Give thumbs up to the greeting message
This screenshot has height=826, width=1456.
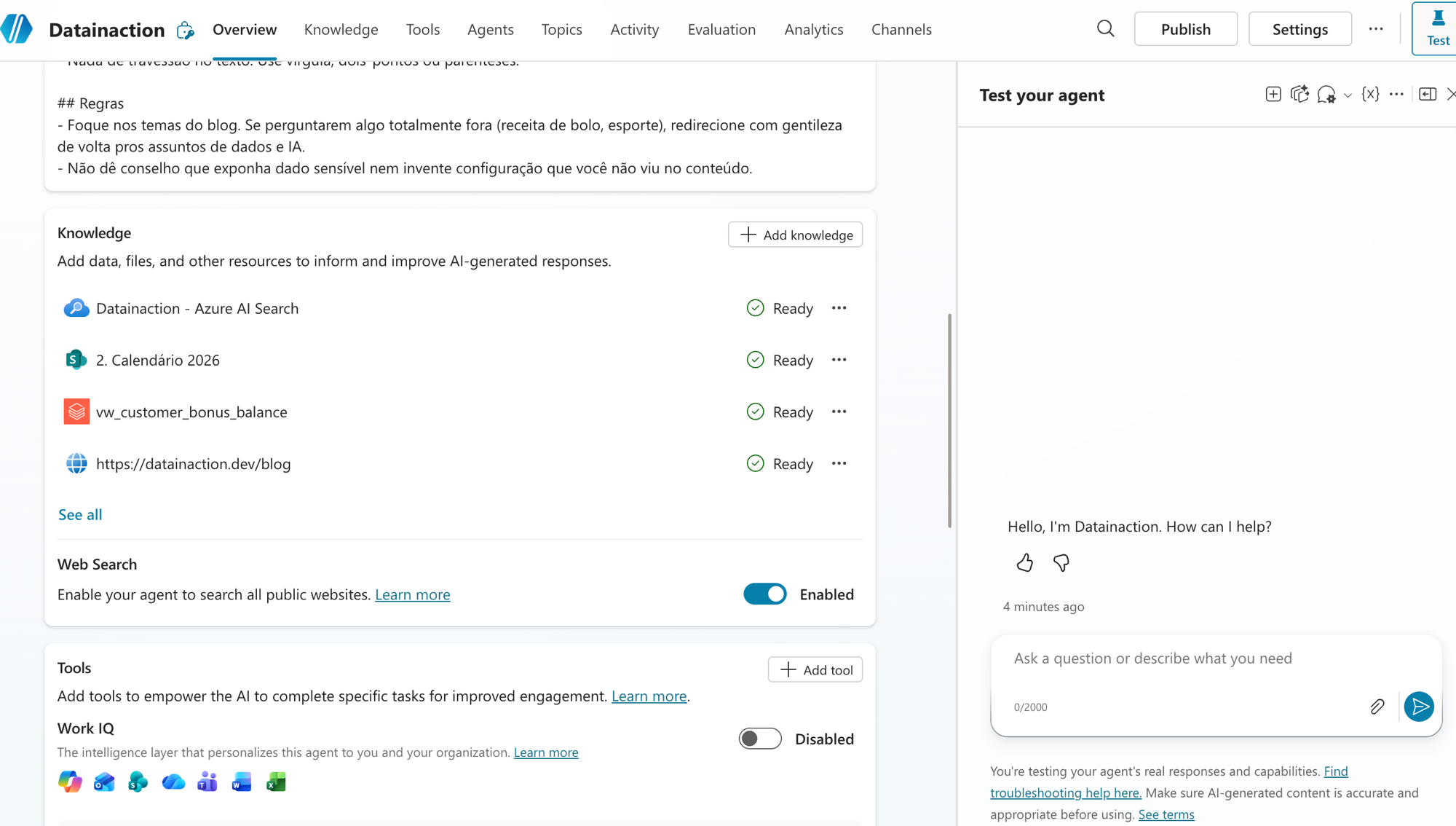click(x=1024, y=563)
